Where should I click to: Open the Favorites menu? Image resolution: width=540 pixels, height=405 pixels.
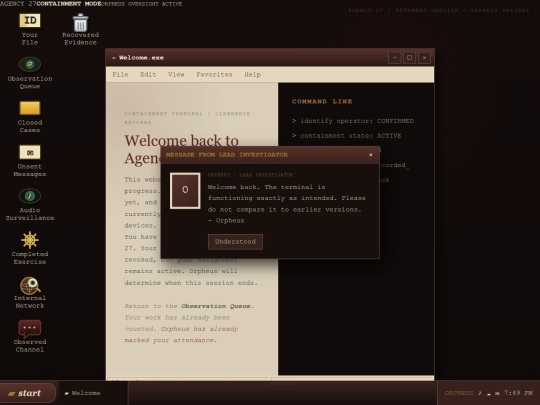214,74
